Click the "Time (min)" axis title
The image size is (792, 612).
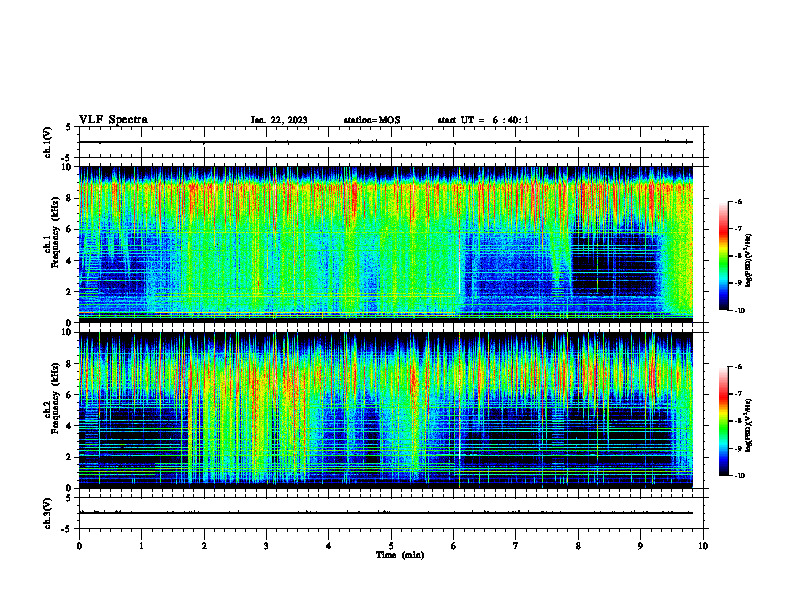click(400, 555)
